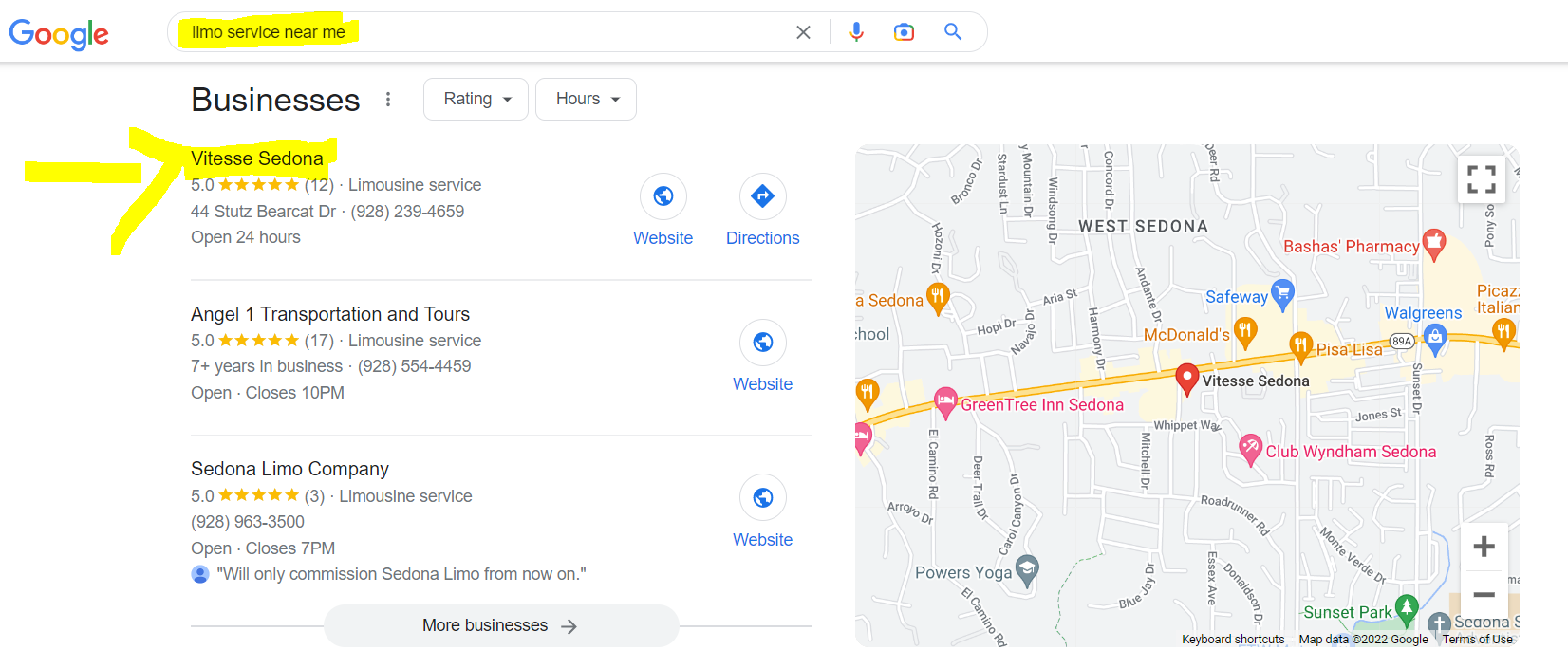Click 'Open · Closes 7PM' hours text
Image resolution: width=1568 pixels, height=669 pixels.
click(x=263, y=548)
